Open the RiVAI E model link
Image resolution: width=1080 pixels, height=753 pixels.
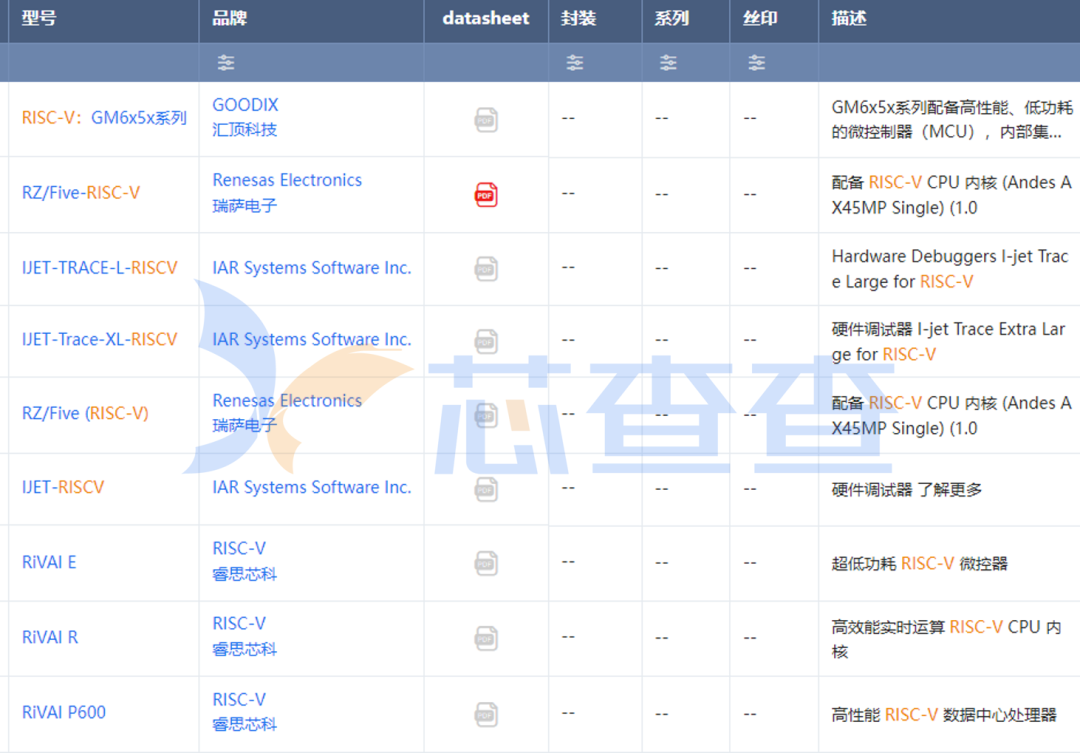49,562
